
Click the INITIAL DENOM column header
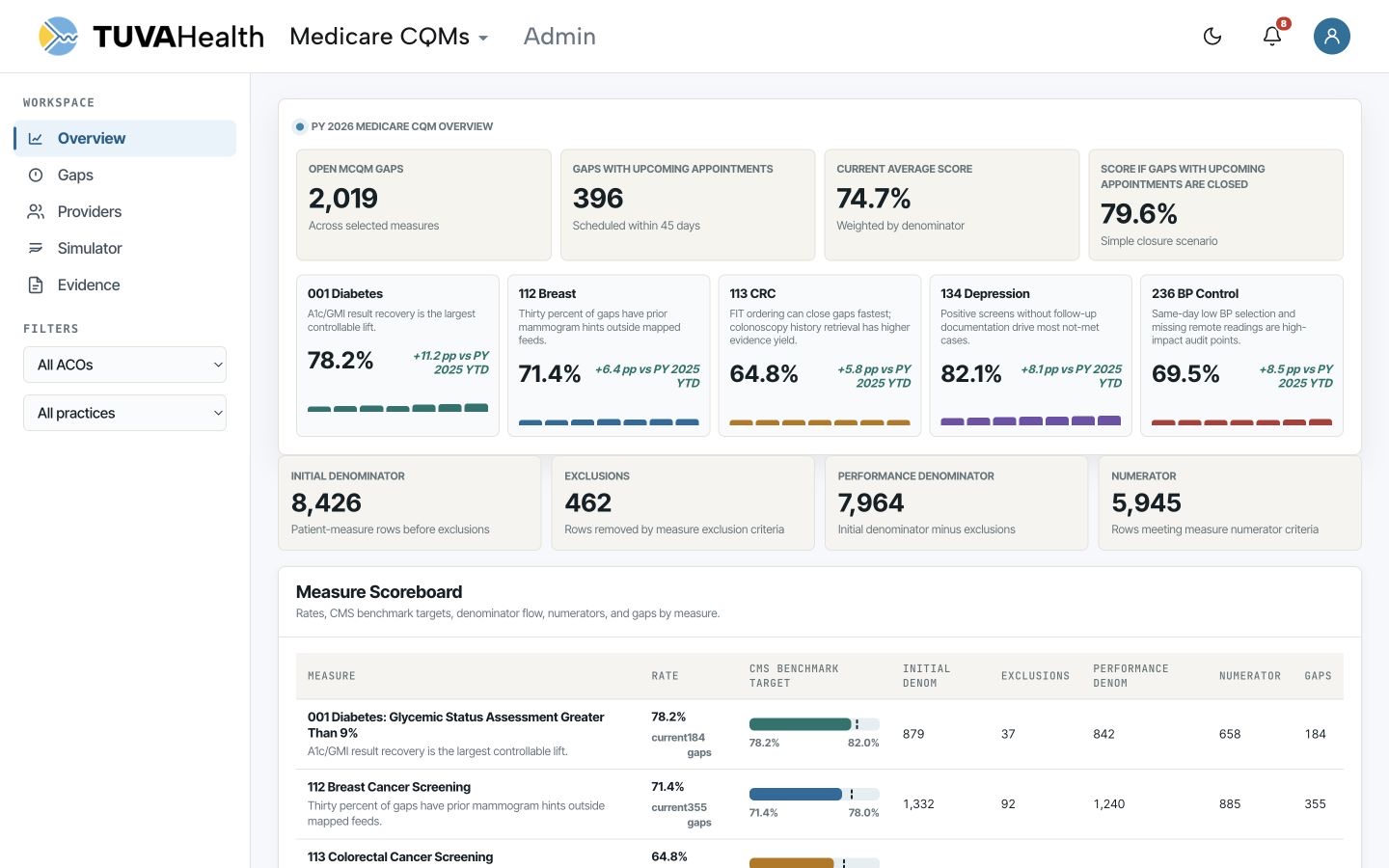[927, 676]
